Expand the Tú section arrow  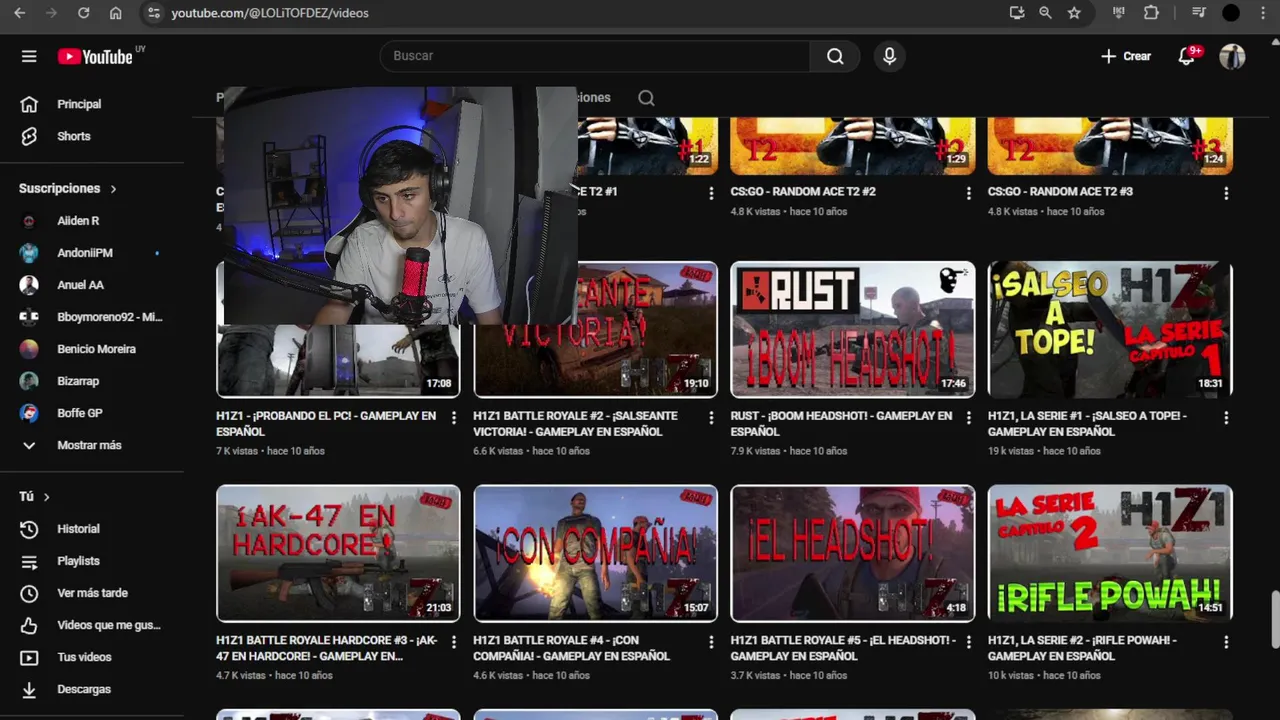point(46,497)
